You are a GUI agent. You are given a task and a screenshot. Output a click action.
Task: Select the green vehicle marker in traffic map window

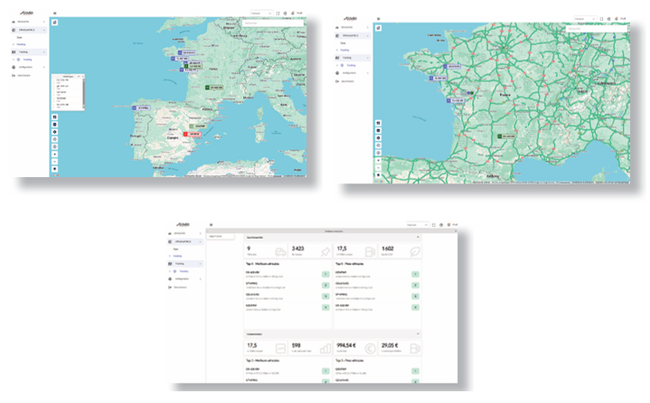(x=506, y=136)
